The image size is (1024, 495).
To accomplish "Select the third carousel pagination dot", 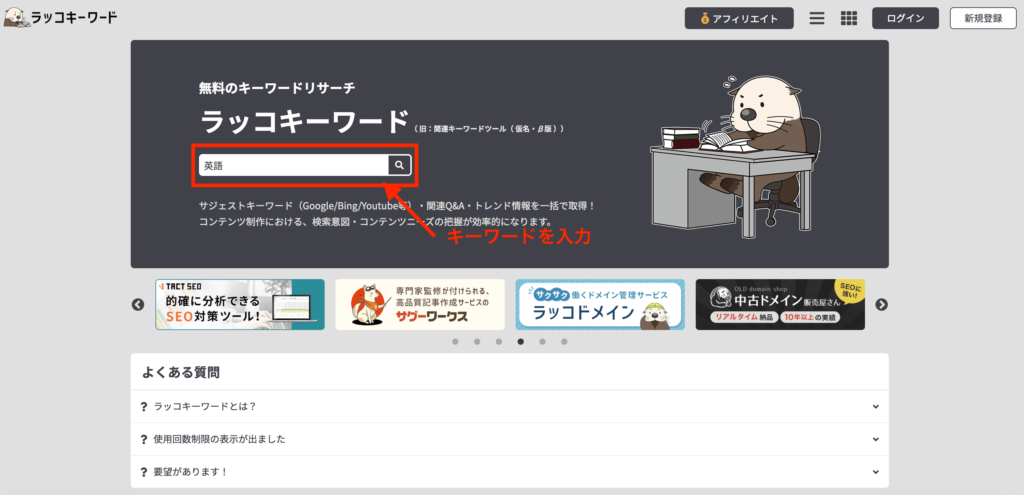I will coord(499,342).
